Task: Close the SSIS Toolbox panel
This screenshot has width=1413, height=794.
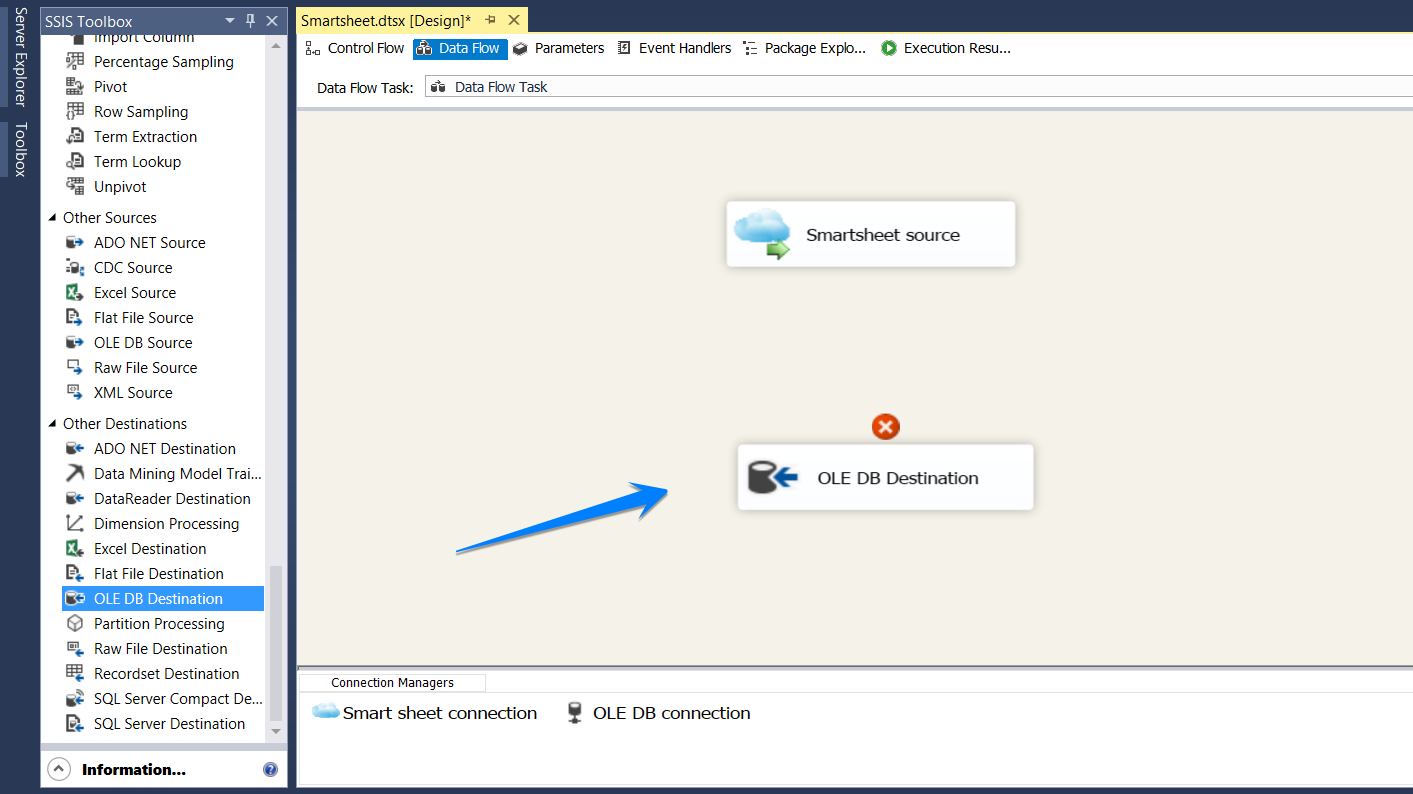Action: 272,20
